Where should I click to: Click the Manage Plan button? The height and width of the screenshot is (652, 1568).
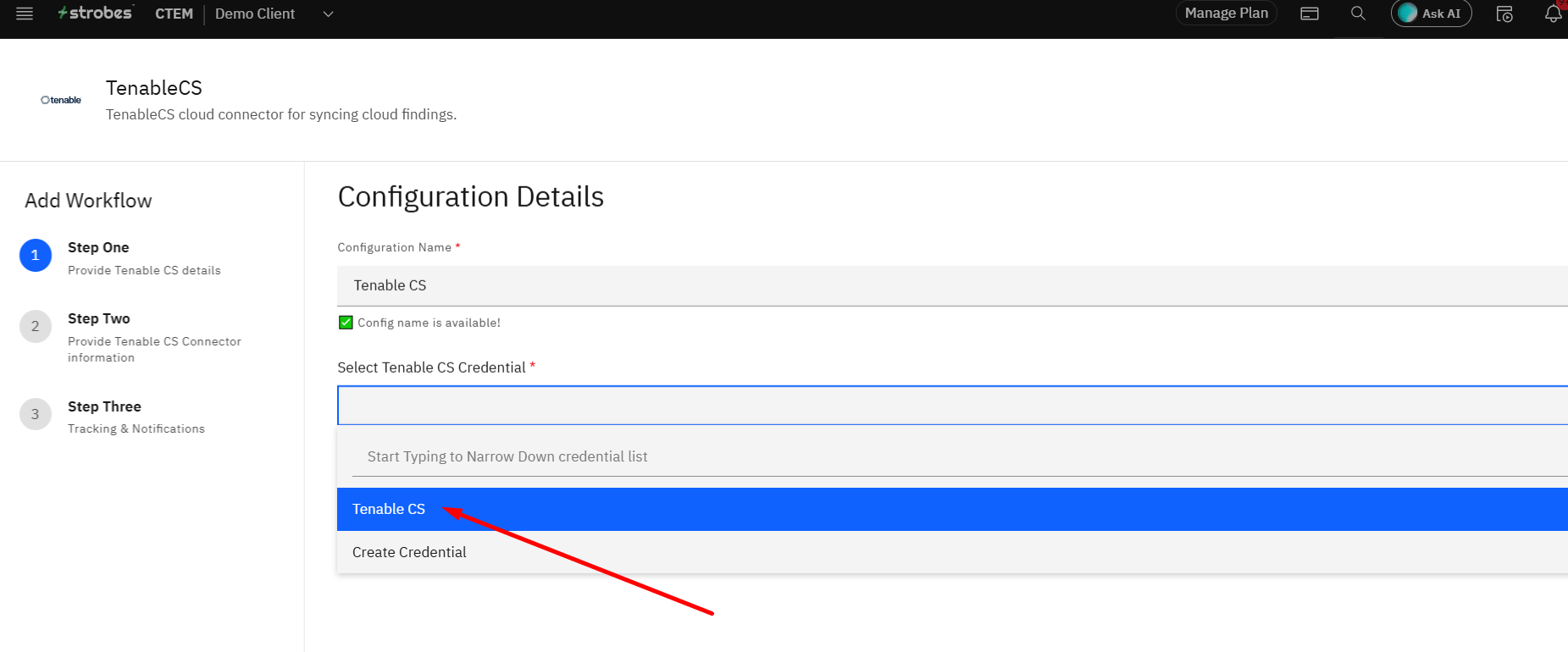[1226, 14]
